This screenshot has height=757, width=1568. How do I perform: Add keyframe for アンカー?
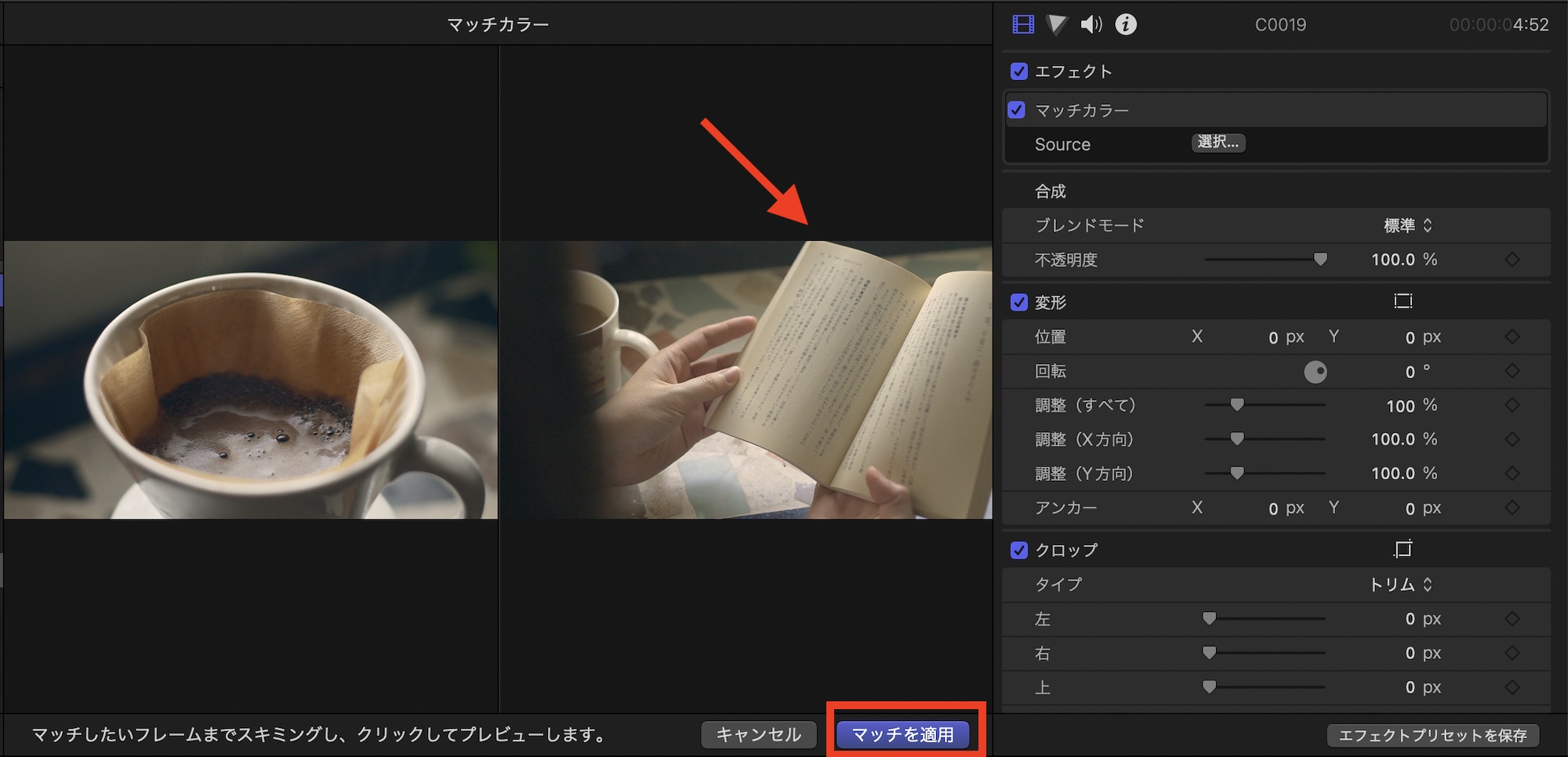pos(1512,508)
